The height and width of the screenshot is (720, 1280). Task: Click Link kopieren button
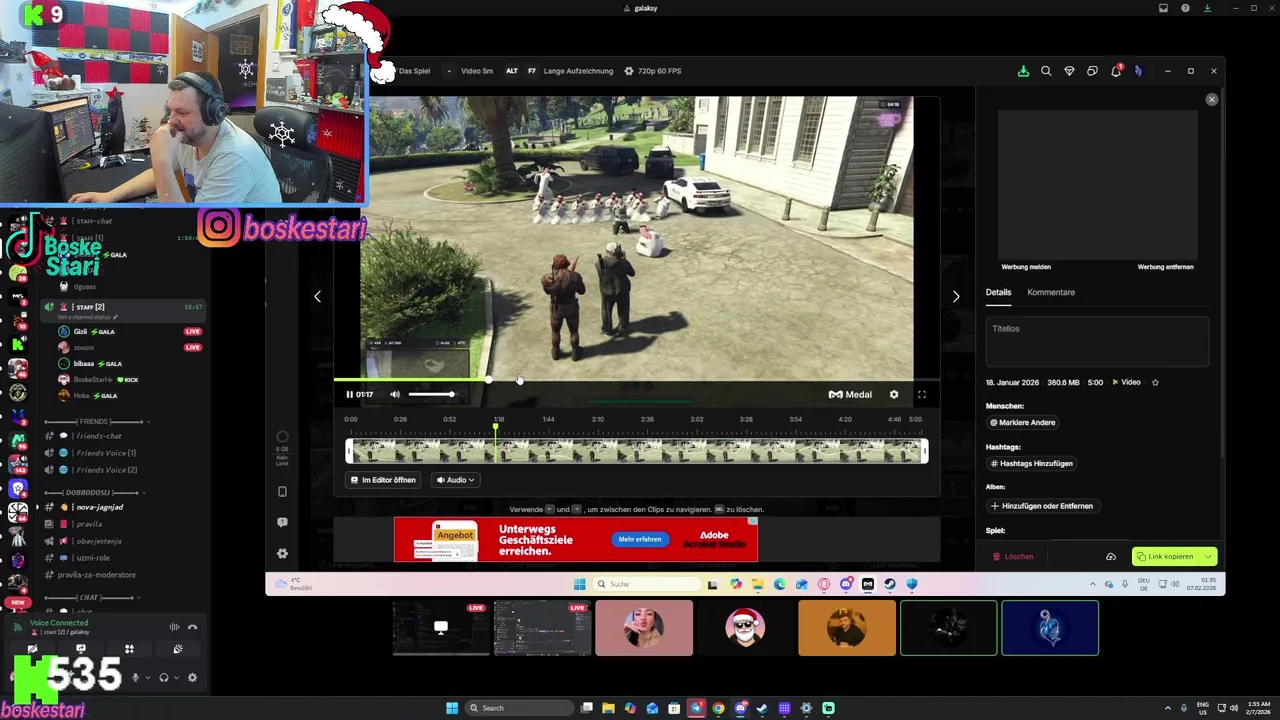point(1166,556)
